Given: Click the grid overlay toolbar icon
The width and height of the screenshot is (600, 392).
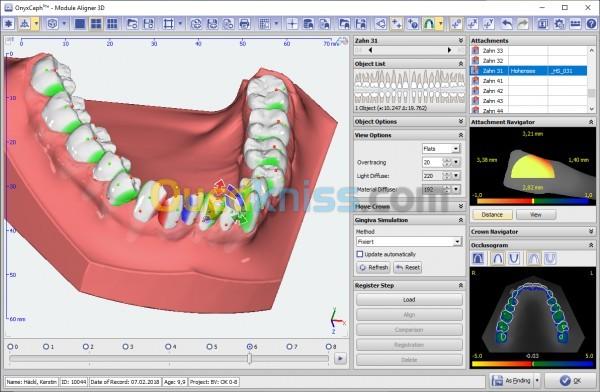Looking at the screenshot, I should click(264, 24).
